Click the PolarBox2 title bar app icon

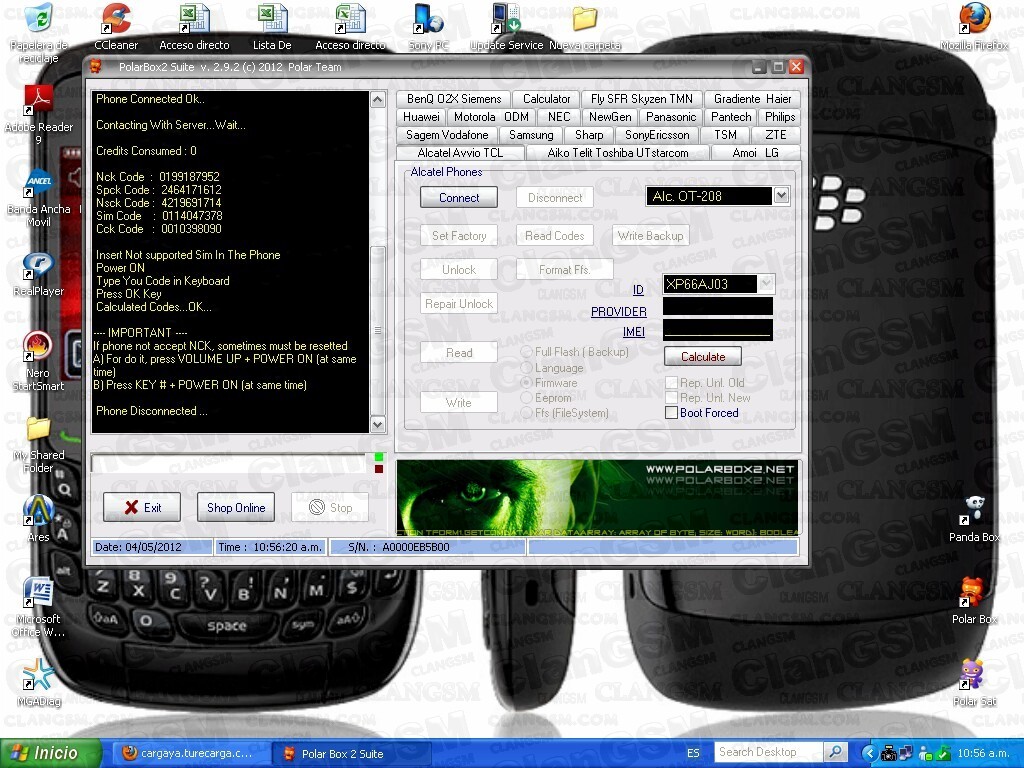(x=96, y=67)
